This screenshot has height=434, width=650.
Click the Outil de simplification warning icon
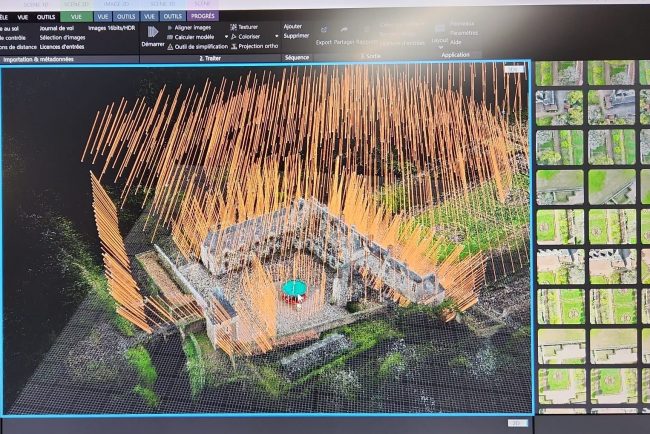click(x=170, y=47)
